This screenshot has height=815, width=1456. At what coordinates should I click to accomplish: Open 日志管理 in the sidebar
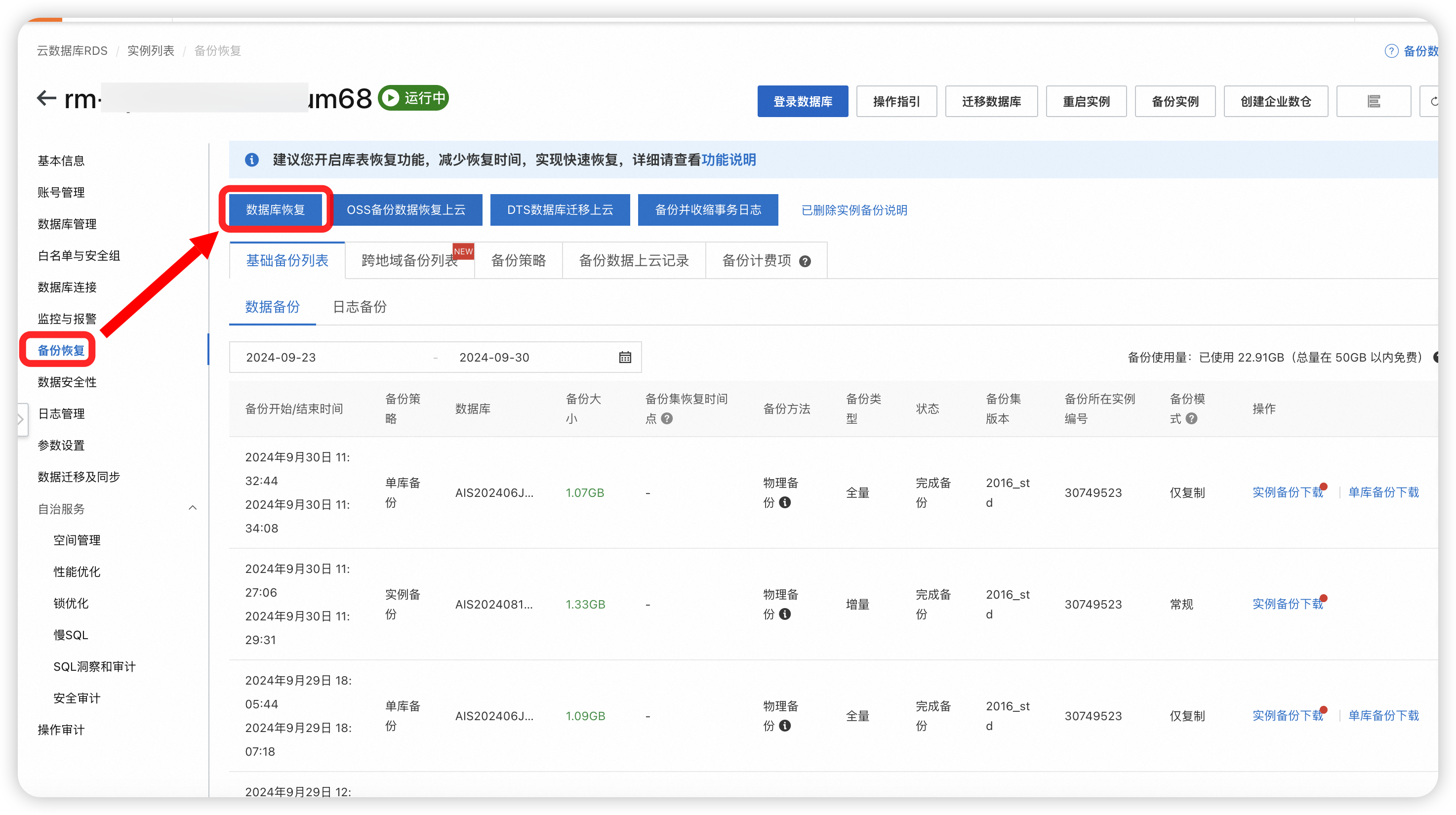click(x=61, y=414)
